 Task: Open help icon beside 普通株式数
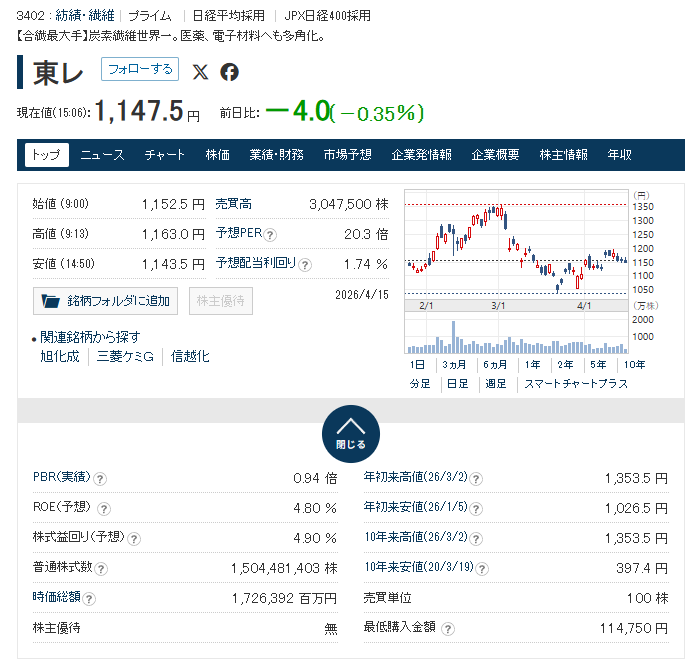[x=101, y=569]
